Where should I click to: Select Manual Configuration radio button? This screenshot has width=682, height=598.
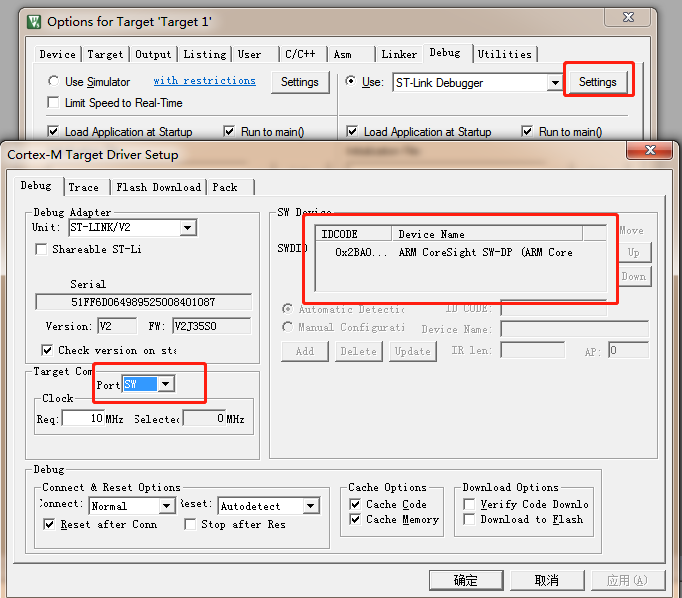[x=287, y=327]
